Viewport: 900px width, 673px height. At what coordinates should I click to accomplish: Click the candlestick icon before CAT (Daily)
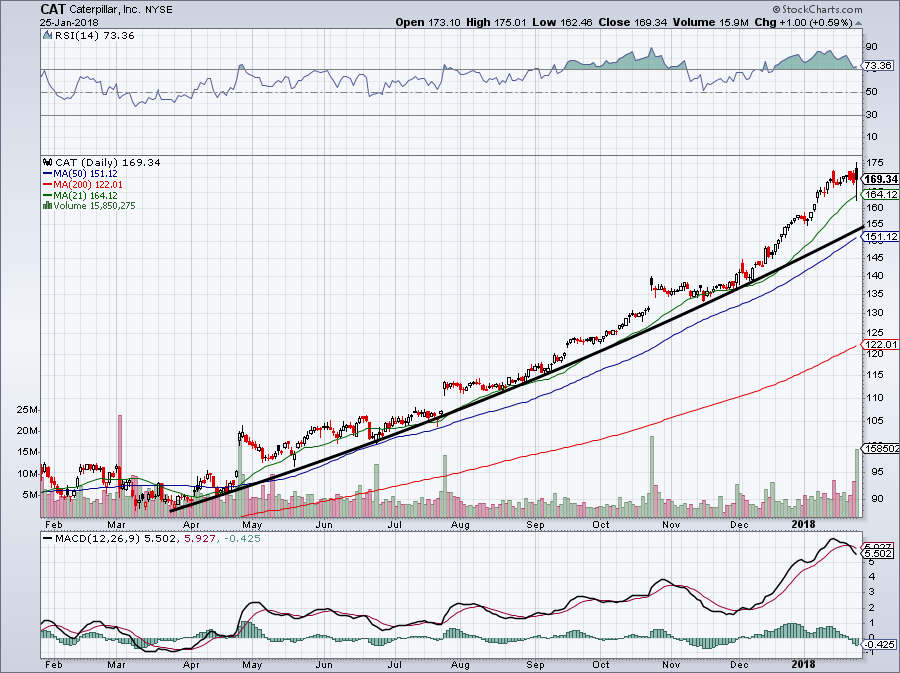[48, 163]
